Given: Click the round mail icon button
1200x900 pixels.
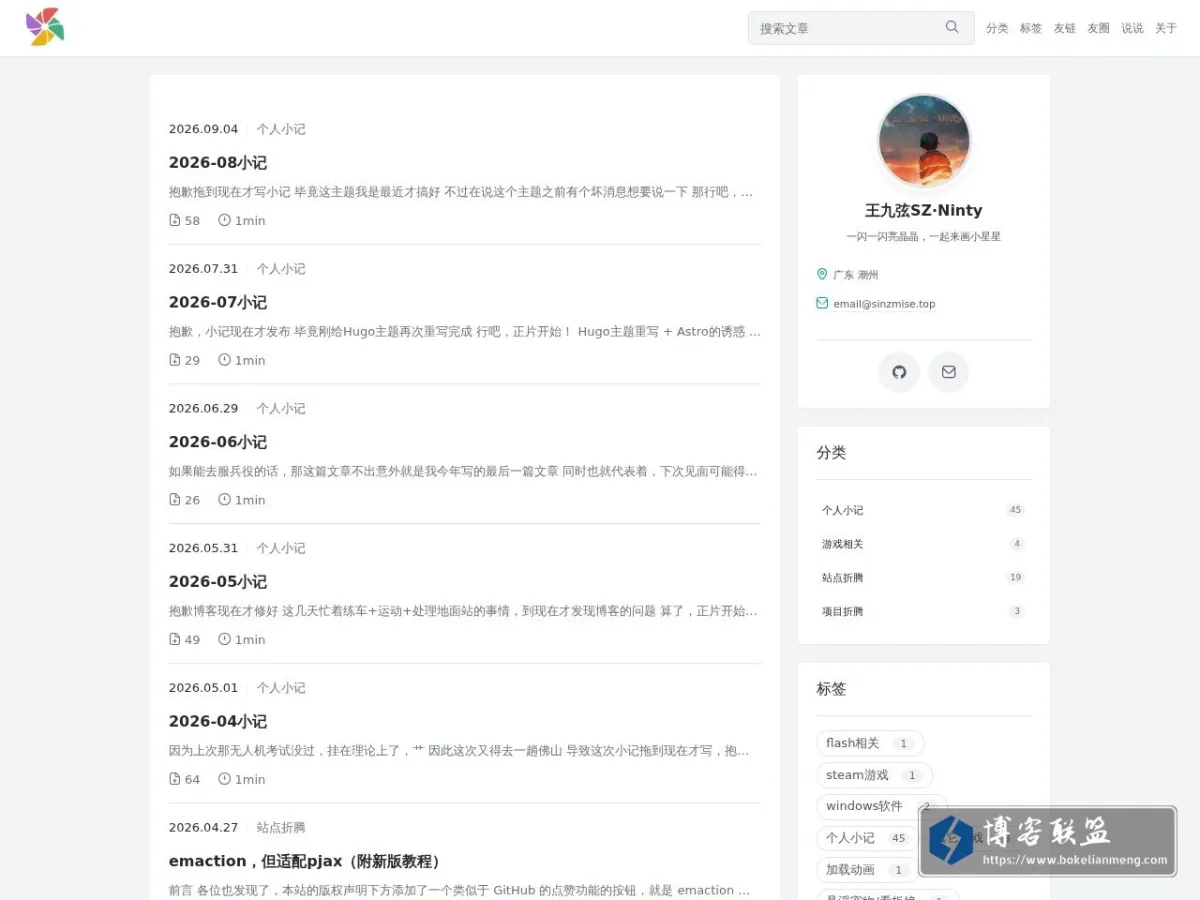Looking at the screenshot, I should [949, 372].
